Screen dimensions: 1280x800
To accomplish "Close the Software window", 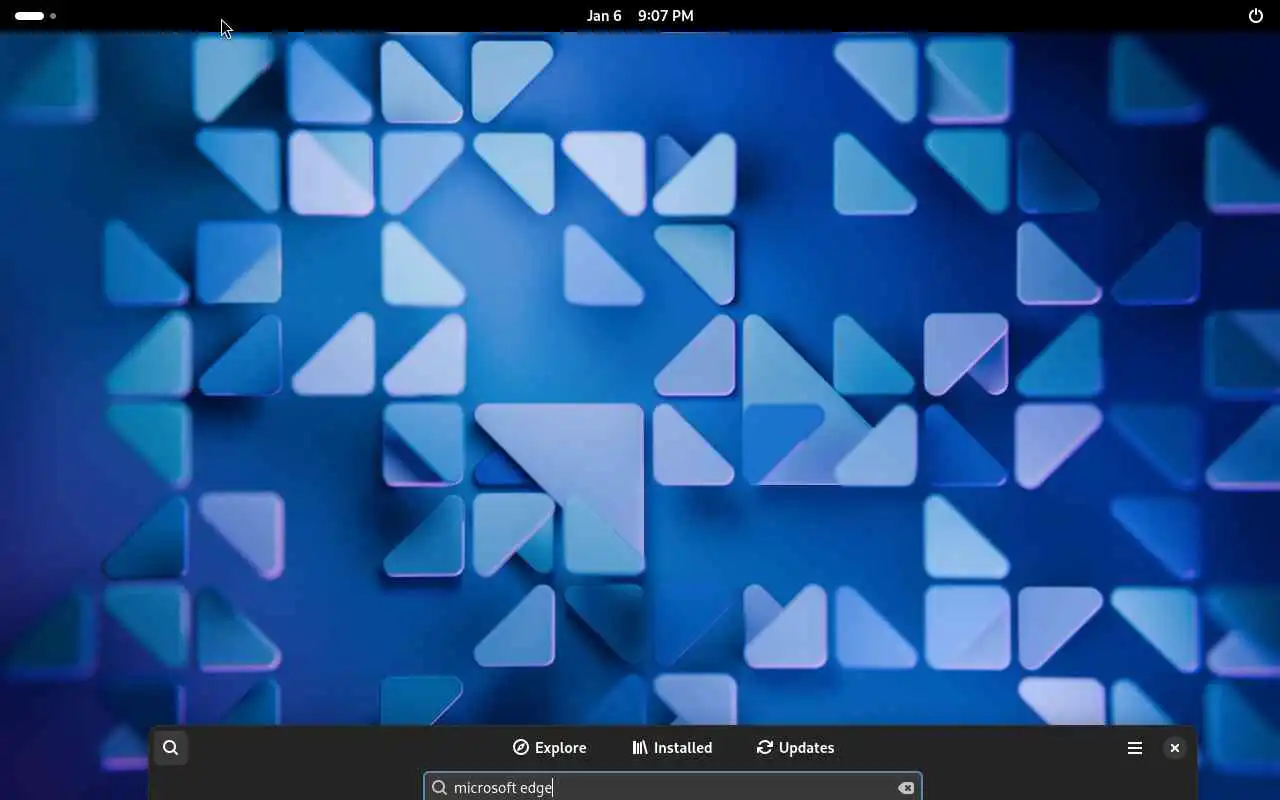I will click(1175, 748).
